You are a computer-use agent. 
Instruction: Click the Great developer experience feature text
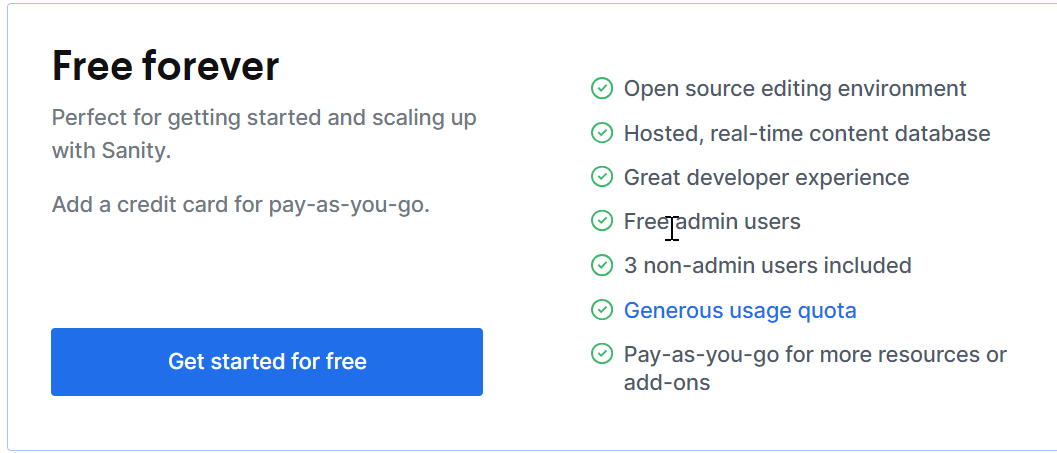coord(766,178)
